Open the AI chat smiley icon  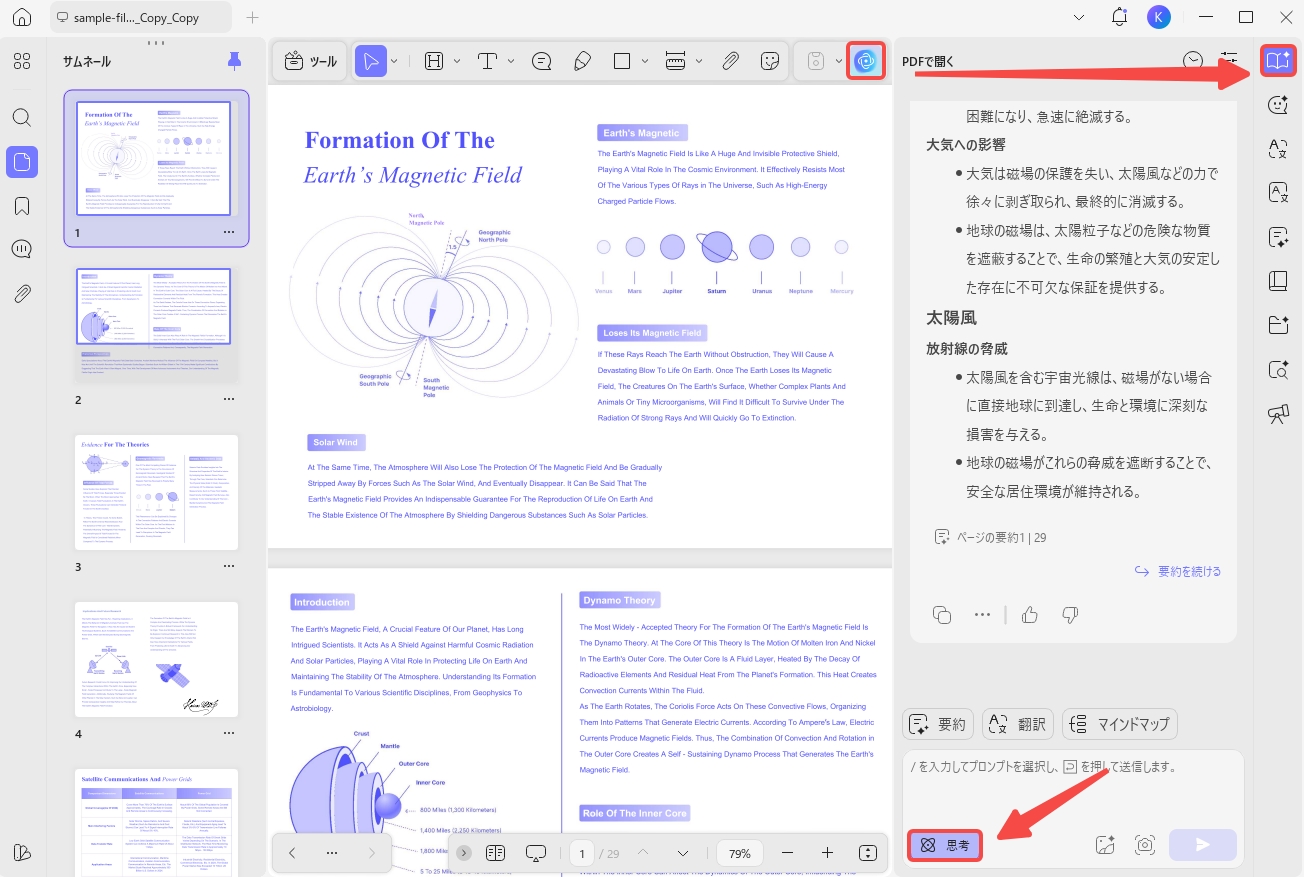(1277, 105)
